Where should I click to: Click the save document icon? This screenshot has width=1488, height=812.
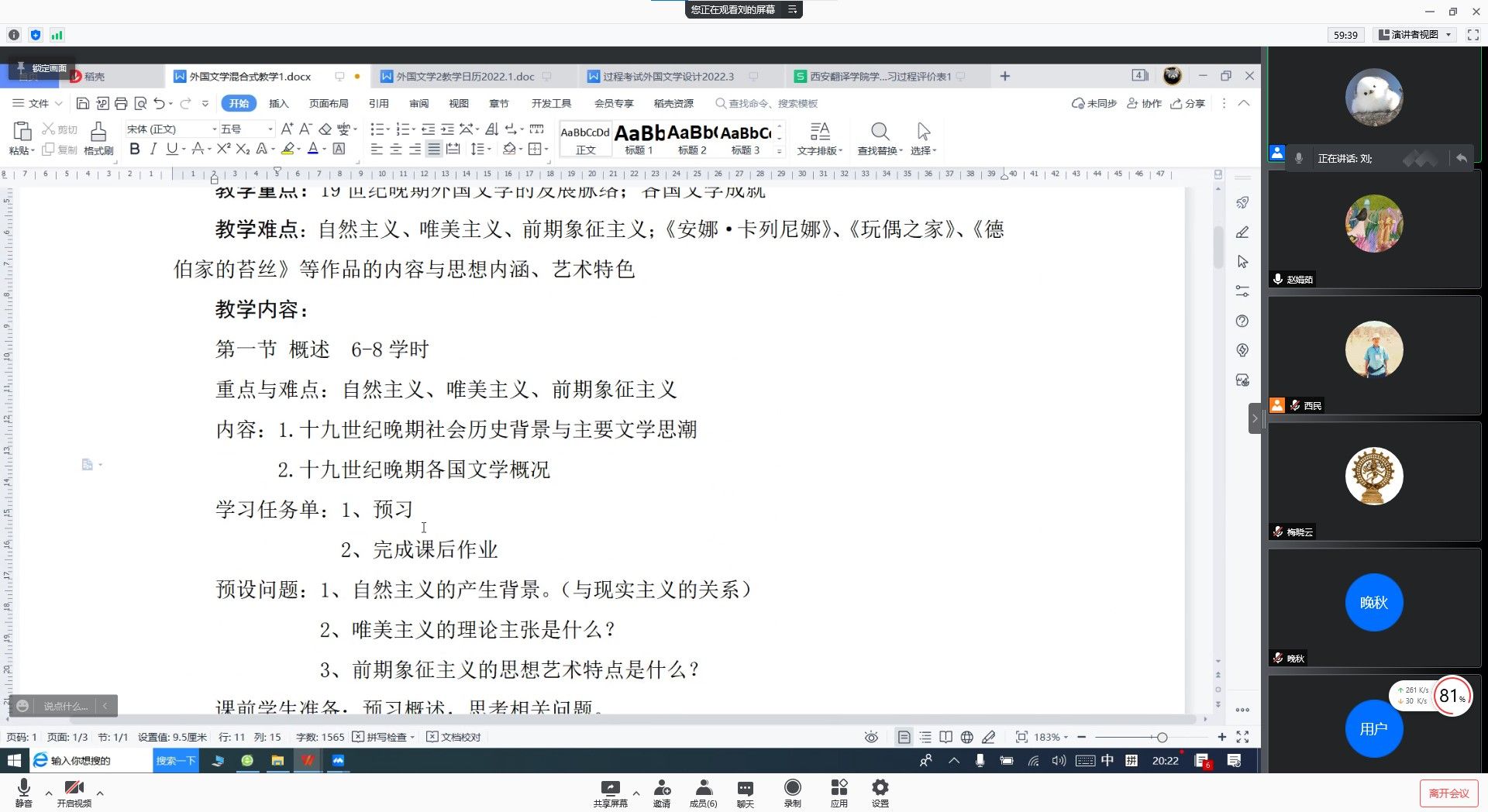click(x=83, y=103)
